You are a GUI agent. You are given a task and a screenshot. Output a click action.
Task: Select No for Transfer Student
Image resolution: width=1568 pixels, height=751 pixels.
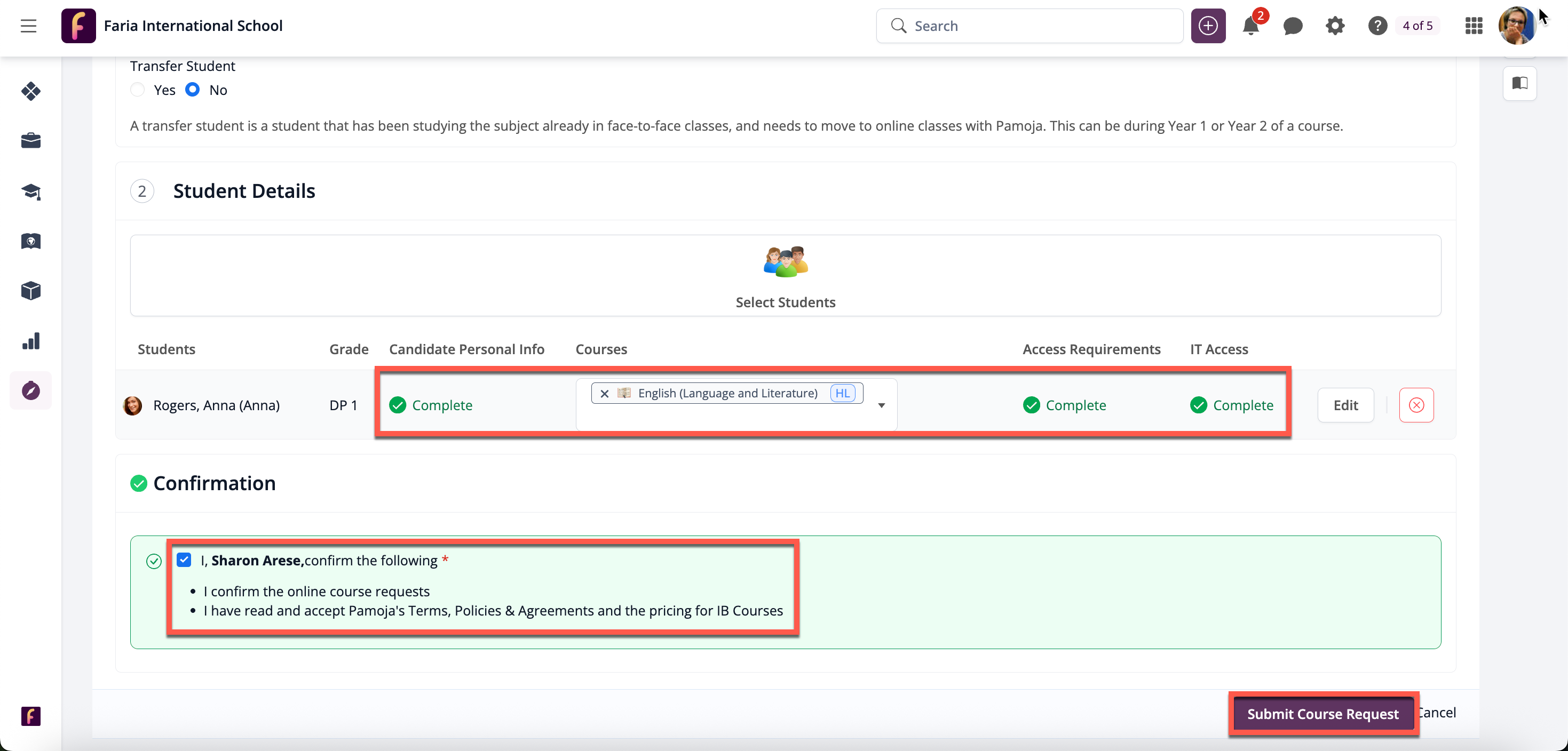click(x=192, y=90)
